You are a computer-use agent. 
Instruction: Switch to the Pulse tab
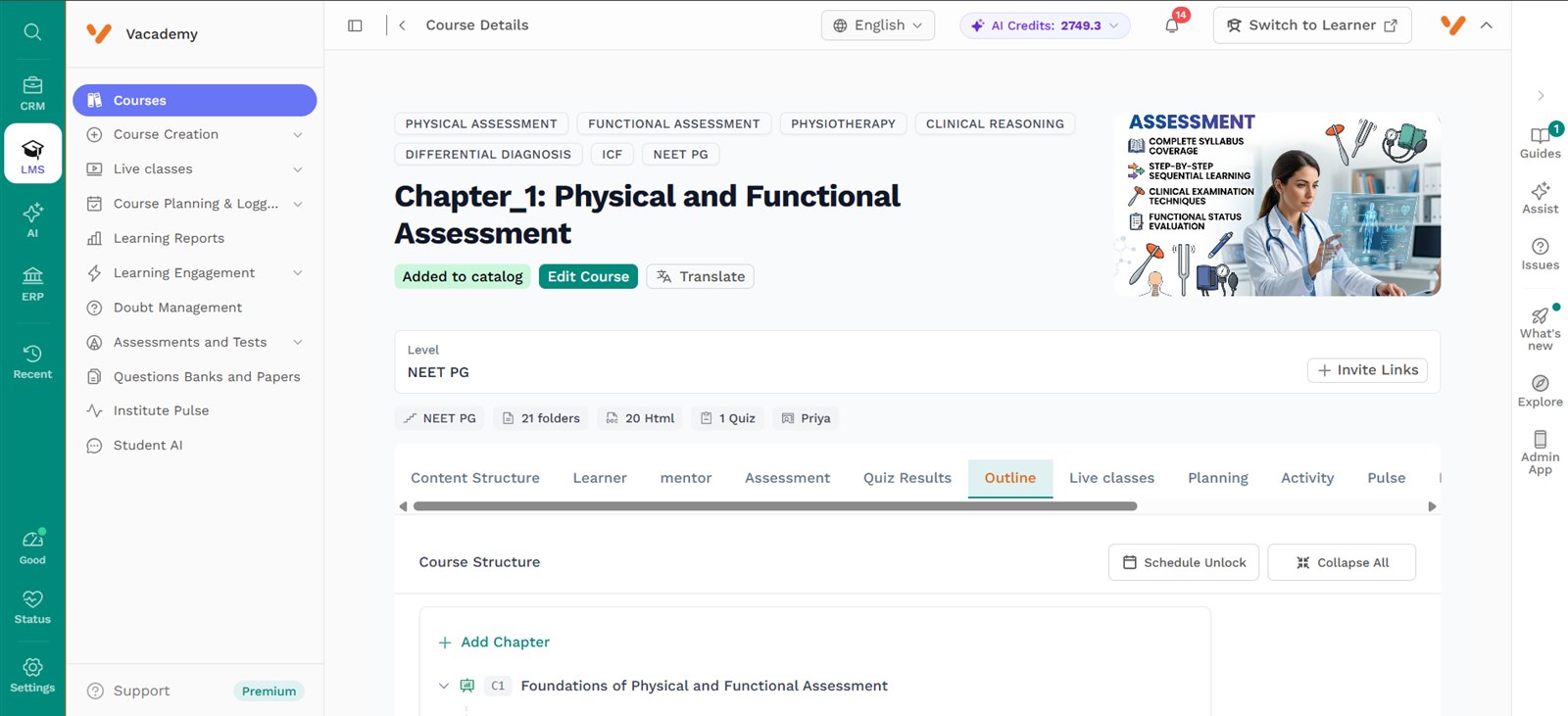coord(1387,478)
